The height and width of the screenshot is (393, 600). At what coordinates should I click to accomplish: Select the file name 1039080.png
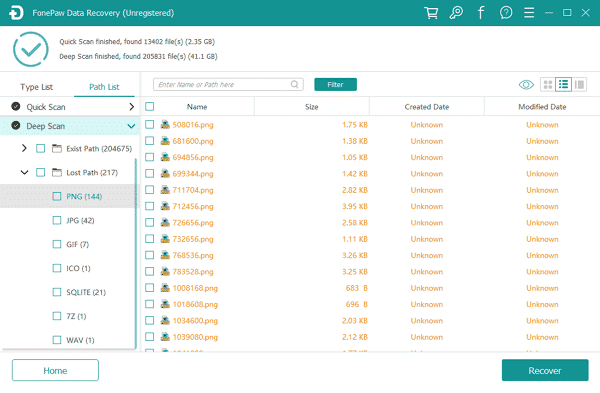[x=195, y=337]
